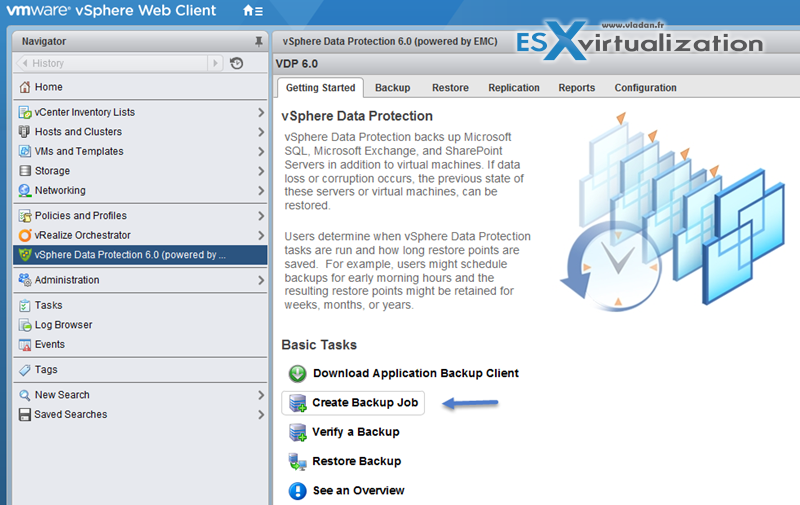Click the Policies and Profiles icon

coord(24,216)
